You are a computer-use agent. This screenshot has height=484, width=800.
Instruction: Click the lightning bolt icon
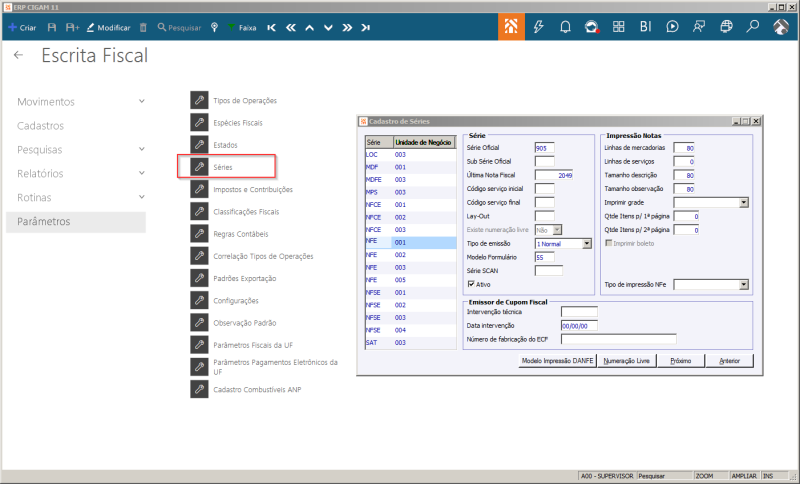point(538,27)
